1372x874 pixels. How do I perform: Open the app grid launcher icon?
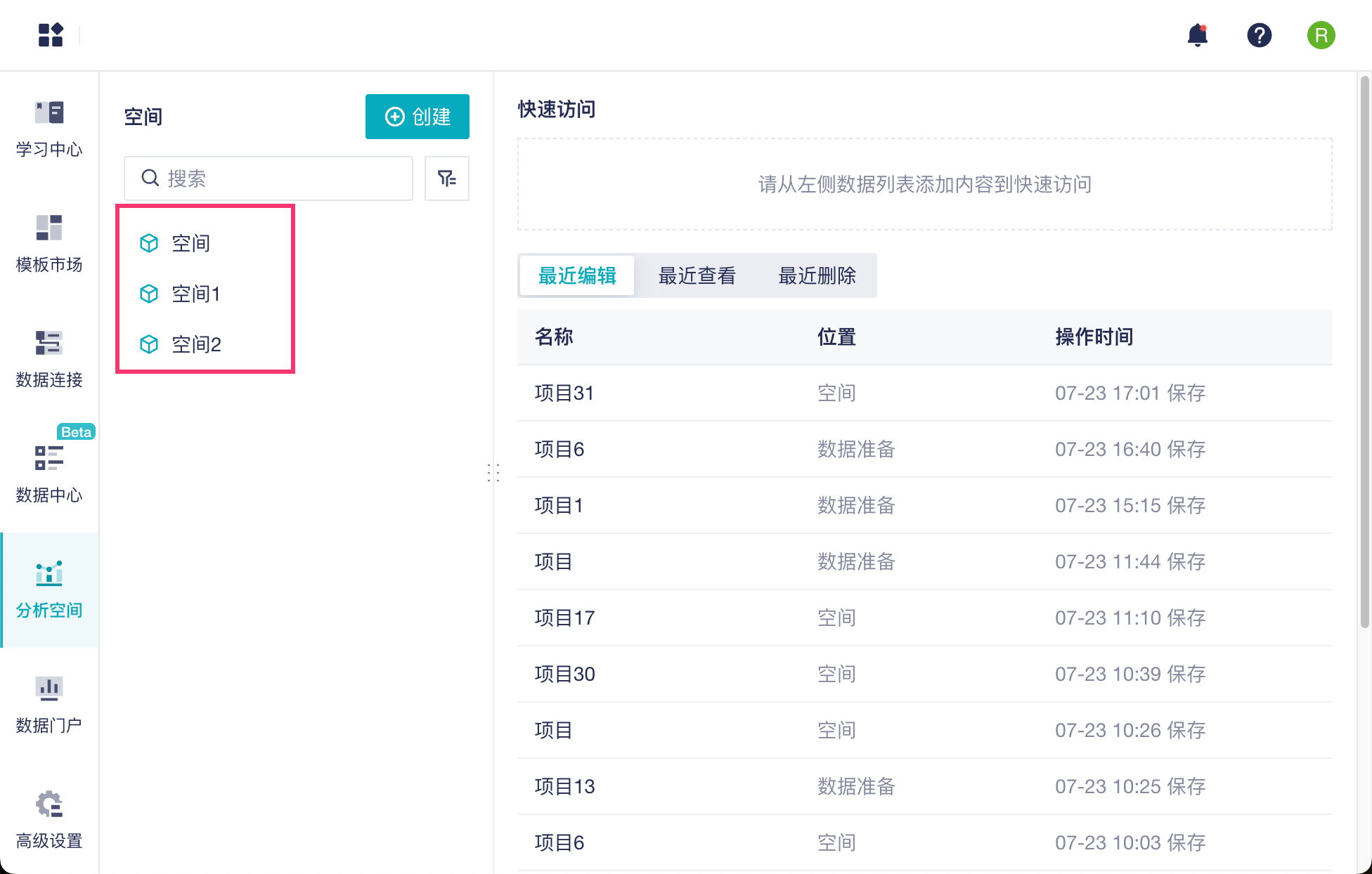tap(51, 35)
